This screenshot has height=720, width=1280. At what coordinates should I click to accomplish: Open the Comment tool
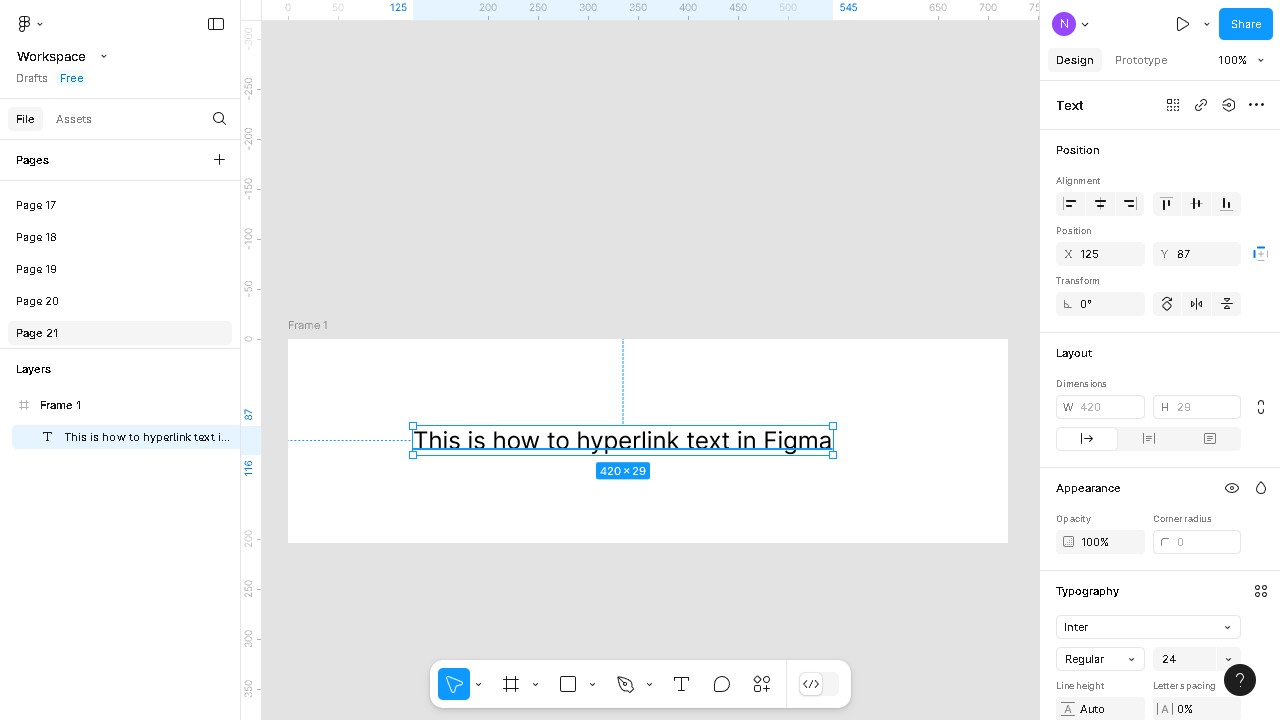click(x=721, y=684)
